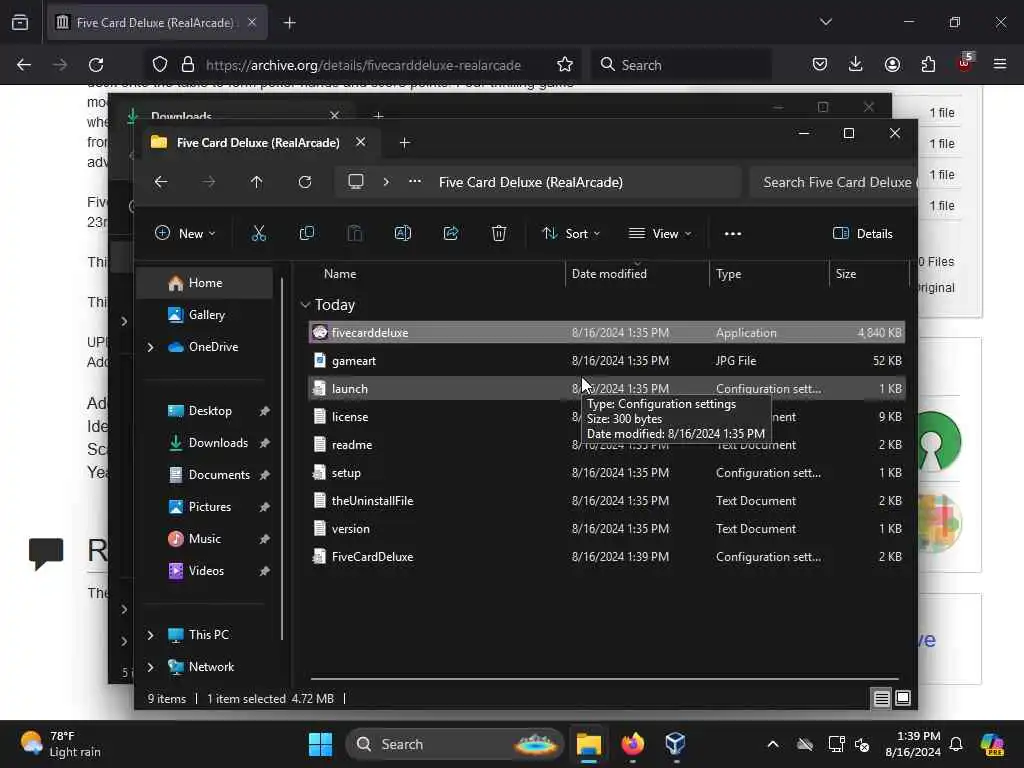Select the theUninstallFile text document
Image resolution: width=1024 pixels, height=768 pixels.
[606, 501]
